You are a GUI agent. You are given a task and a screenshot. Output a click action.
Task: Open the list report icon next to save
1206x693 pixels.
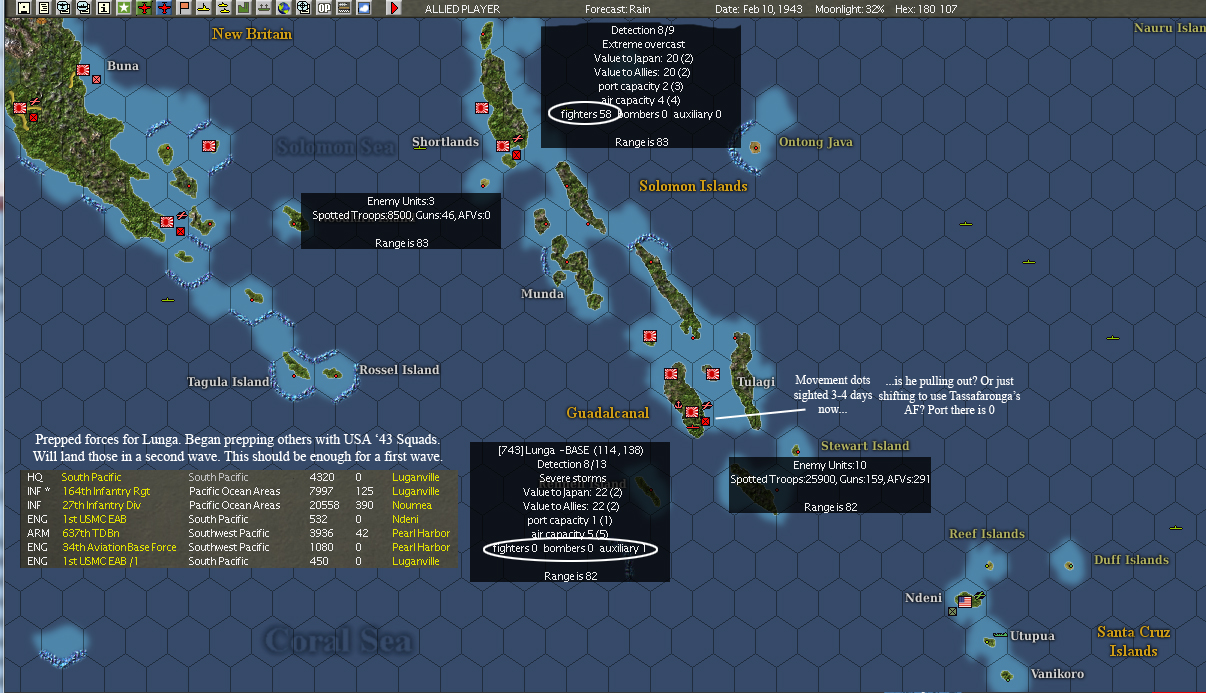click(43, 8)
